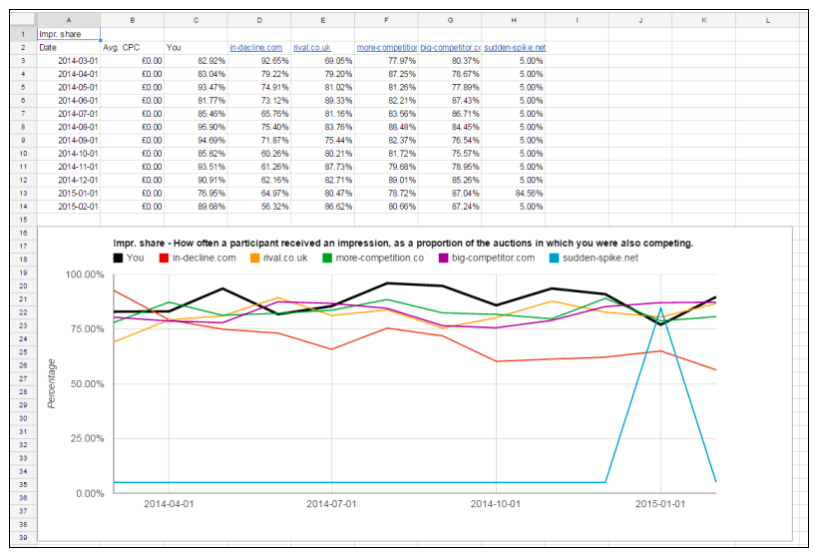The width and height of the screenshot is (814, 559).
Task: Click the blue sudden-spike.net legend swatch
Action: (x=555, y=258)
